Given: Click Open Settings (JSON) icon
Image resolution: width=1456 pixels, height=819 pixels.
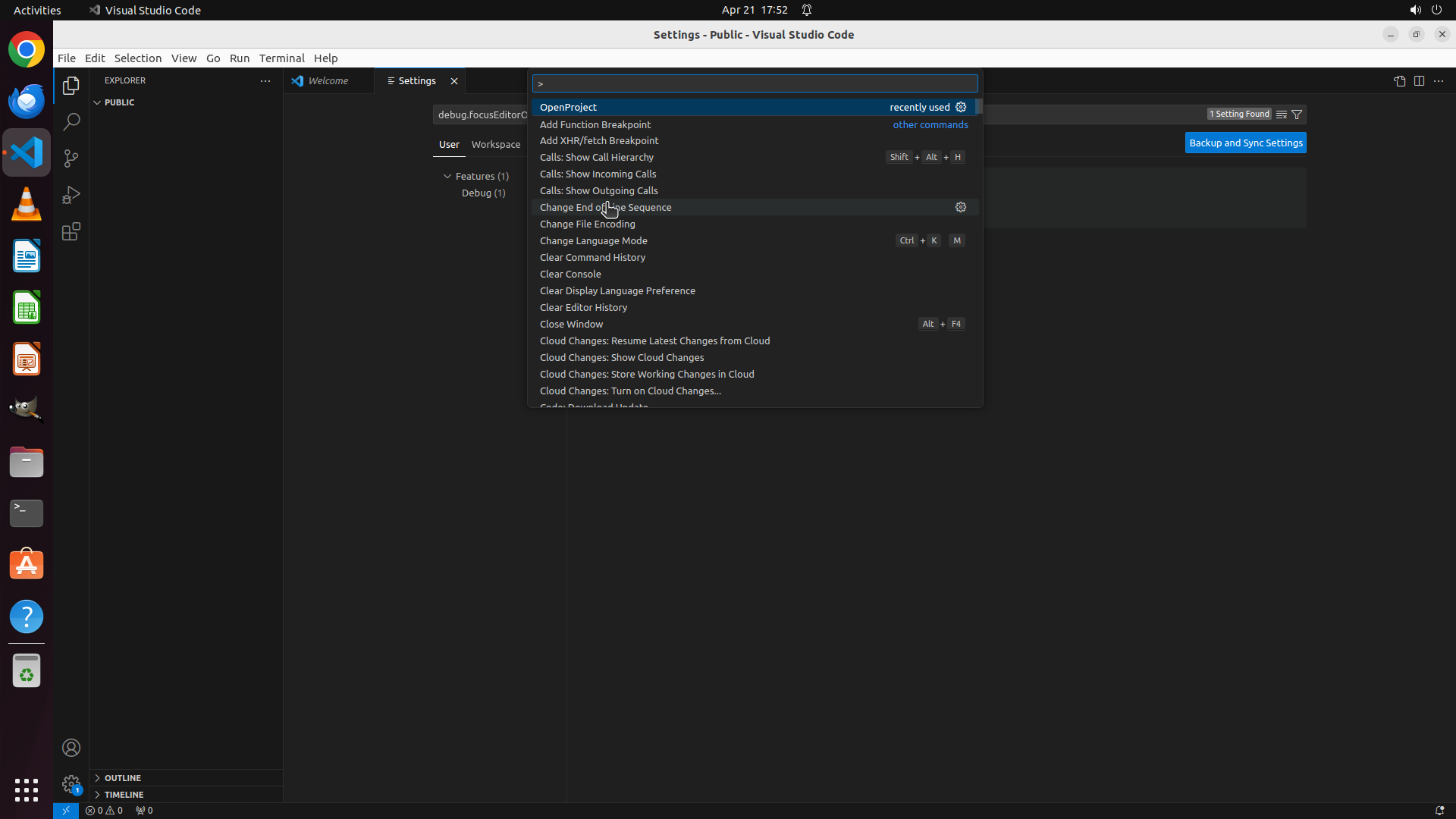Looking at the screenshot, I should pyautogui.click(x=1399, y=81).
